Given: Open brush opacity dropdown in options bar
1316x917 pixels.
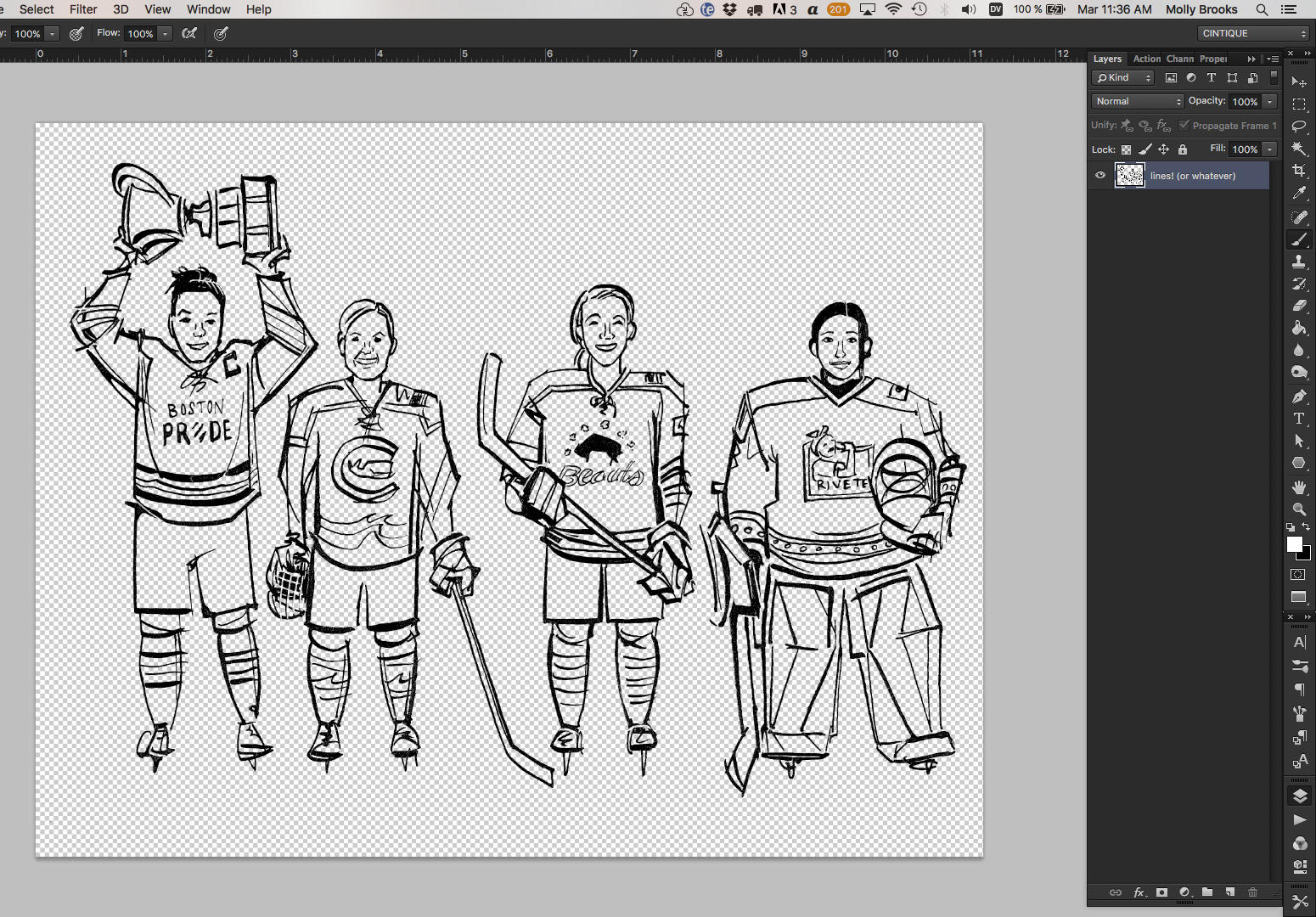Looking at the screenshot, I should pyautogui.click(x=52, y=34).
